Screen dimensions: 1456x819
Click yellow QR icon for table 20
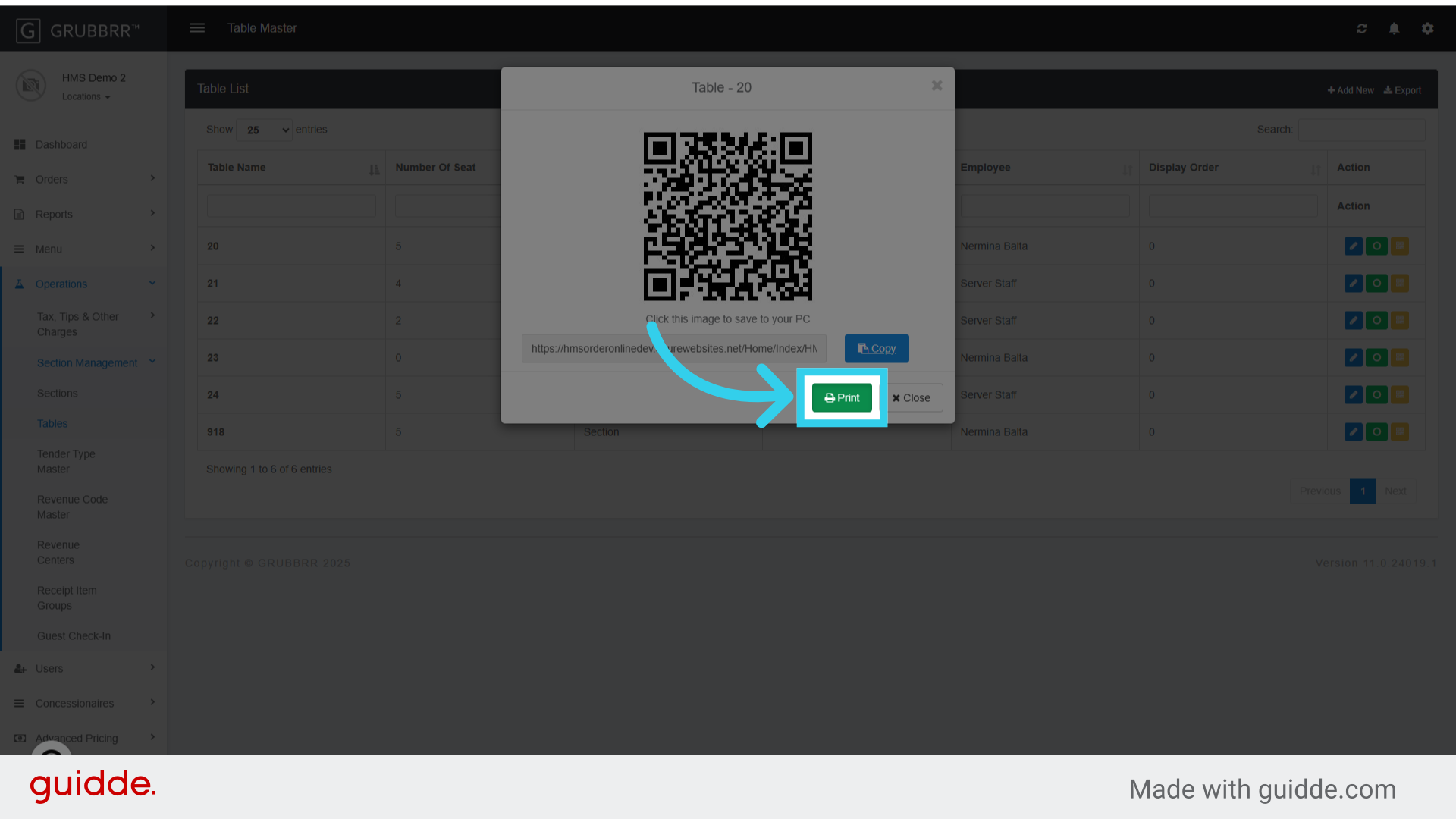tap(1400, 246)
